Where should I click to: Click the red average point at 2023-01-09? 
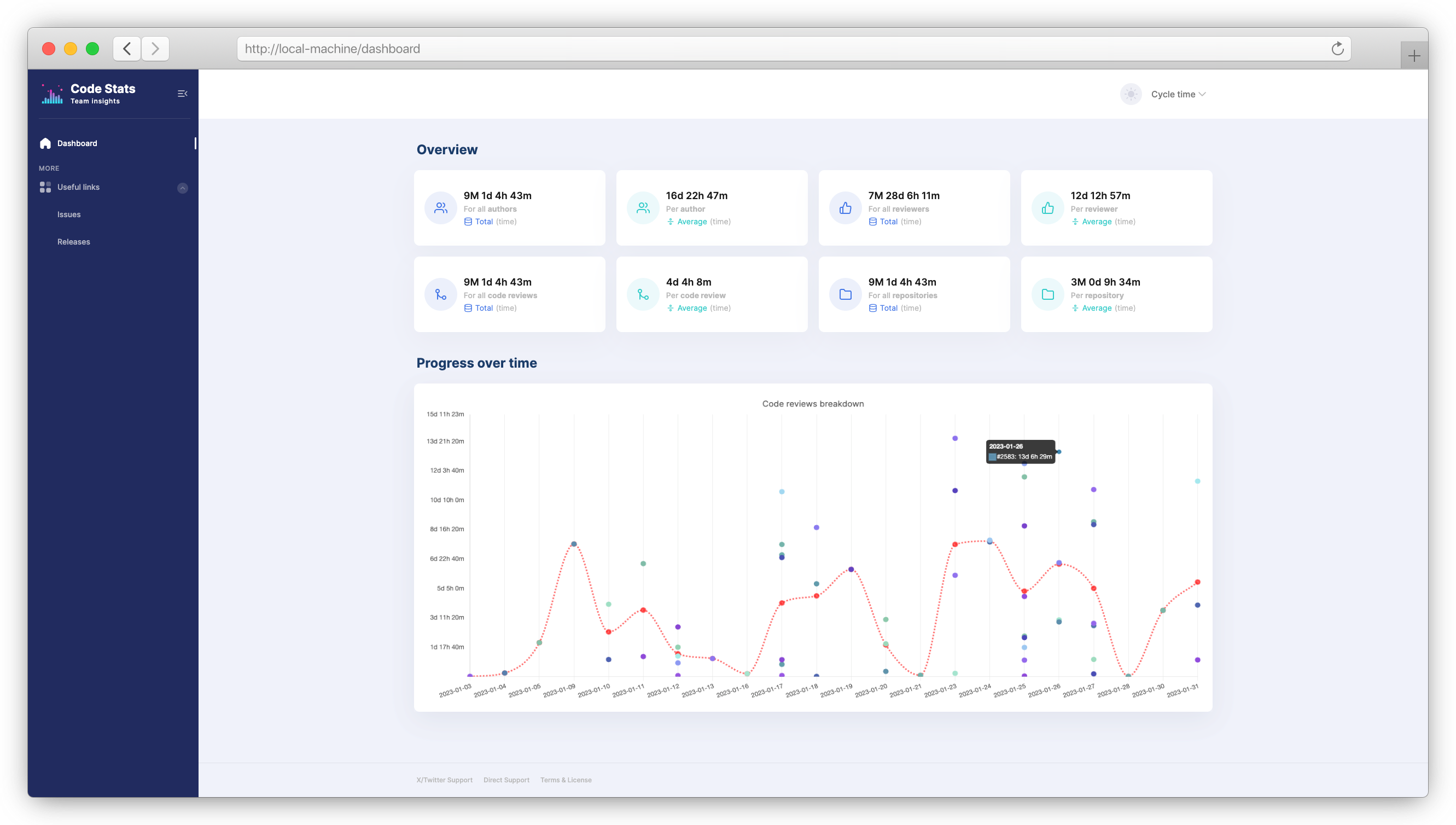coord(574,544)
